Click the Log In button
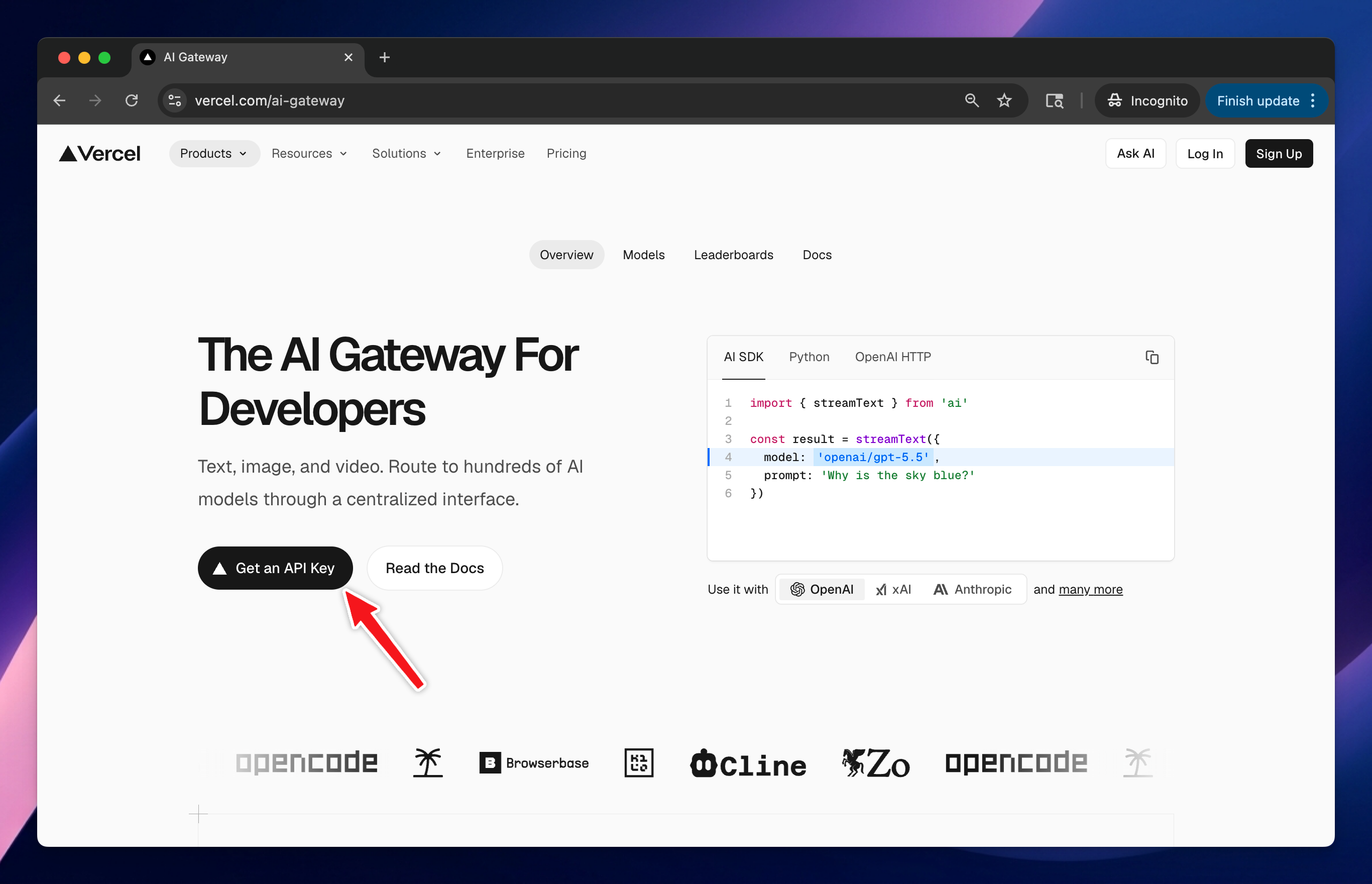Image resolution: width=1372 pixels, height=884 pixels. 1204,153
